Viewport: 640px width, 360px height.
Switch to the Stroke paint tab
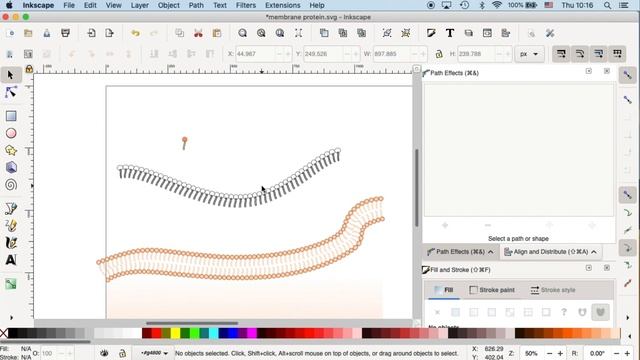(492, 290)
